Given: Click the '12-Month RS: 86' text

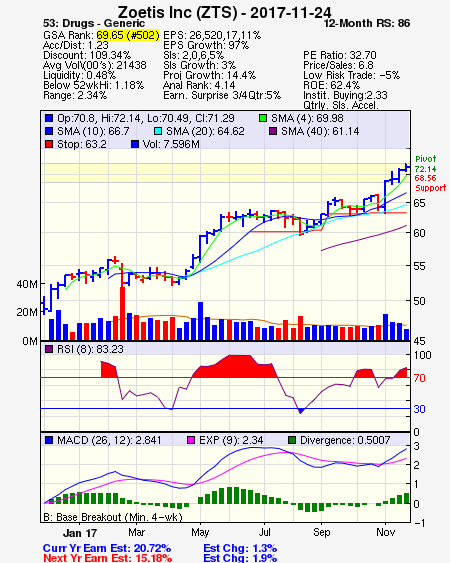Looking at the screenshot, I should point(367,23).
